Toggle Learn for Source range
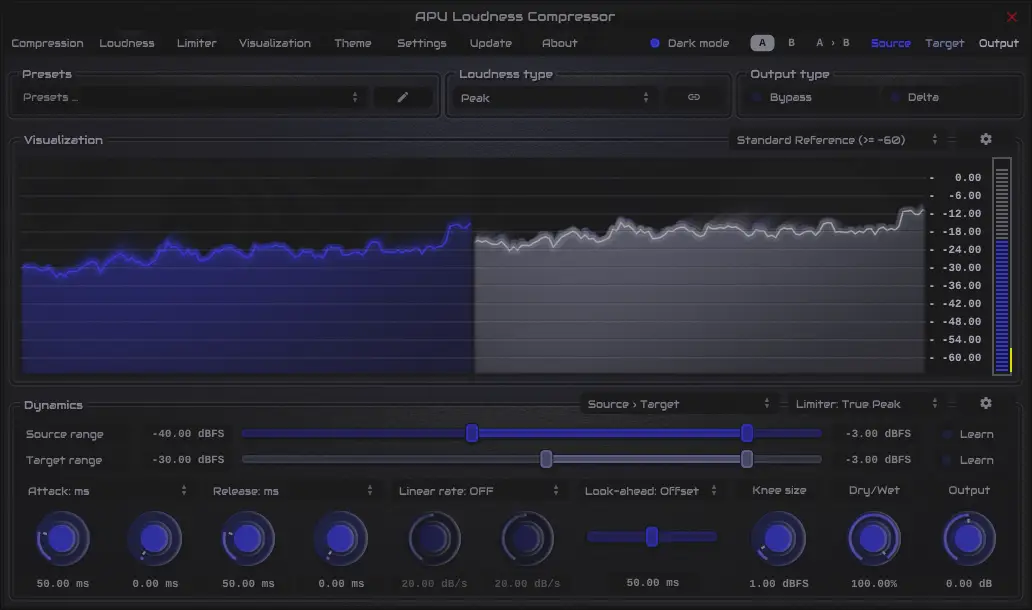This screenshot has height=610, width=1032. coord(968,434)
